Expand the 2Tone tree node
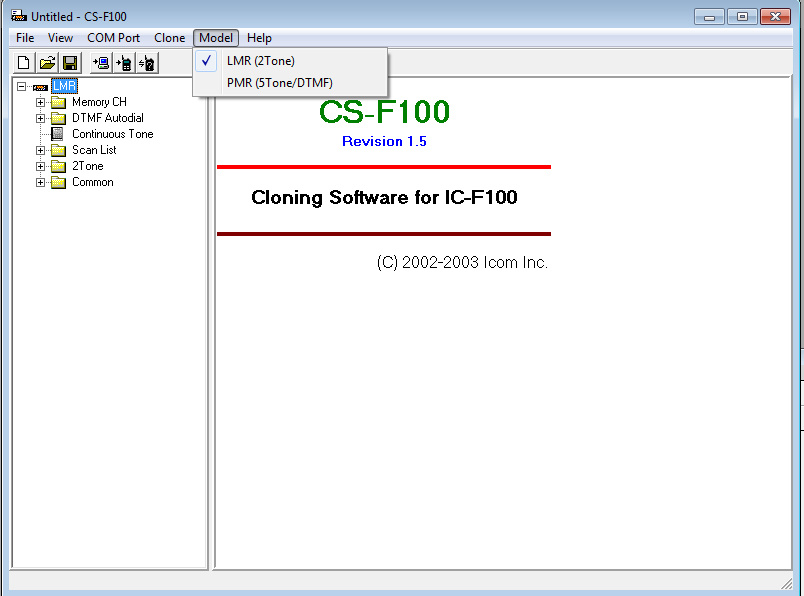Screen dimensions: 804x596 tap(41, 166)
